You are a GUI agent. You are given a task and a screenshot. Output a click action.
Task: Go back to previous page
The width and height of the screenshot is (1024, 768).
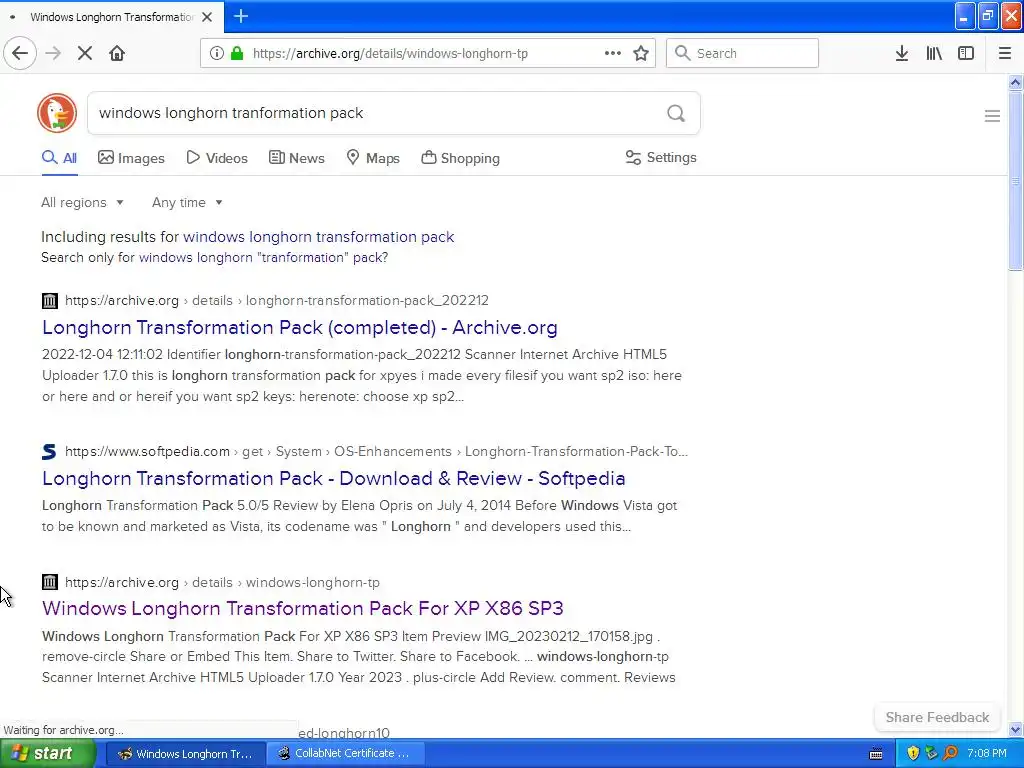coord(20,53)
